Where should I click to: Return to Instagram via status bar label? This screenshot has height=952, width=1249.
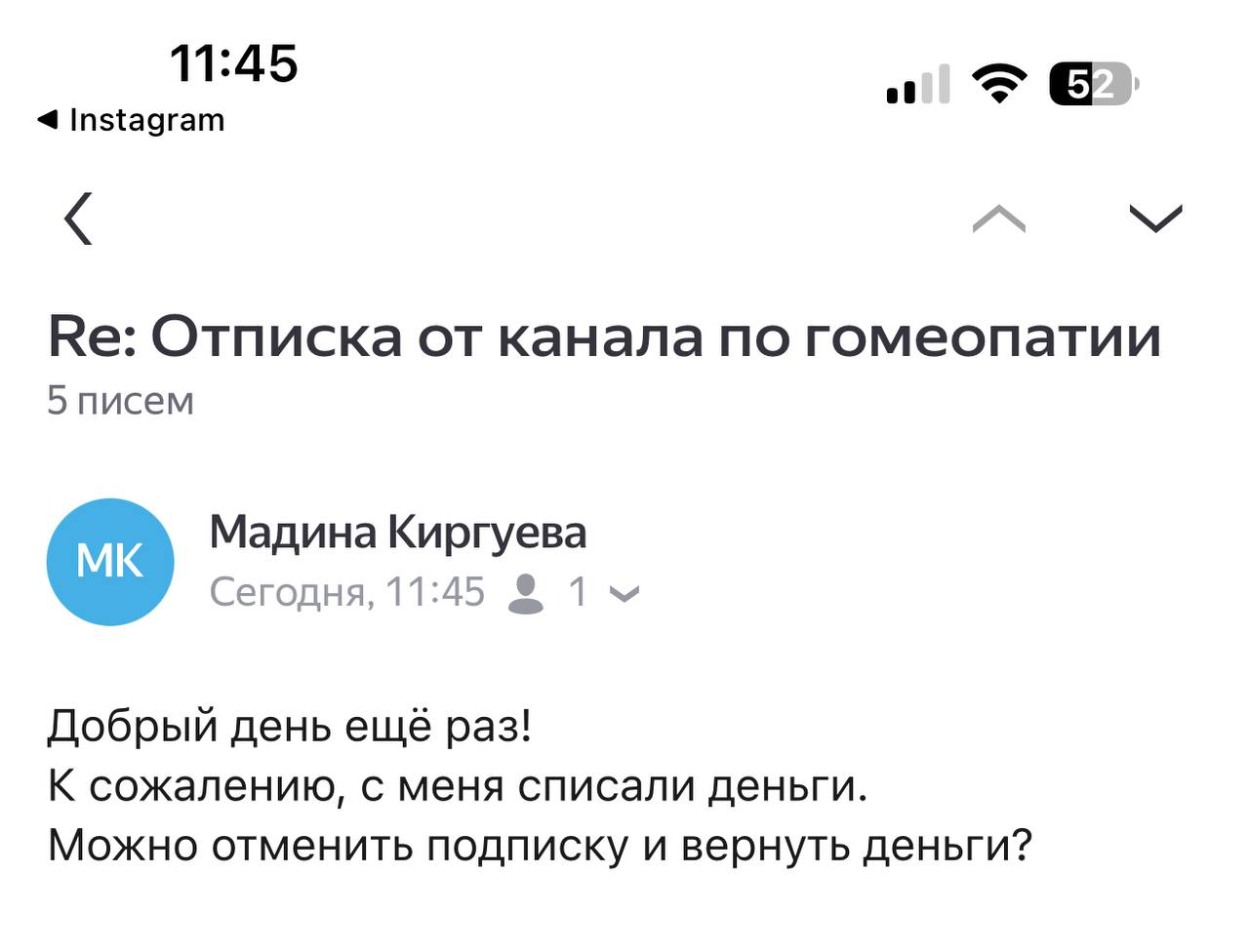[146, 120]
